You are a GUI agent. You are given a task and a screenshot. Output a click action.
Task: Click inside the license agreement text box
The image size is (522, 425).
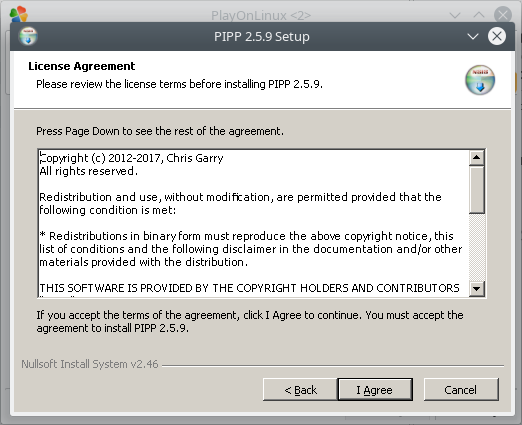pos(253,223)
